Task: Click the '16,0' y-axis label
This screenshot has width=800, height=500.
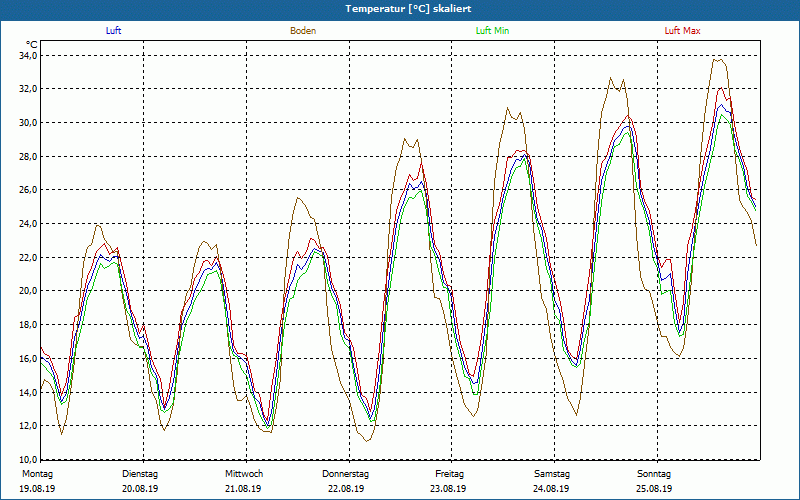Action: coord(29,358)
